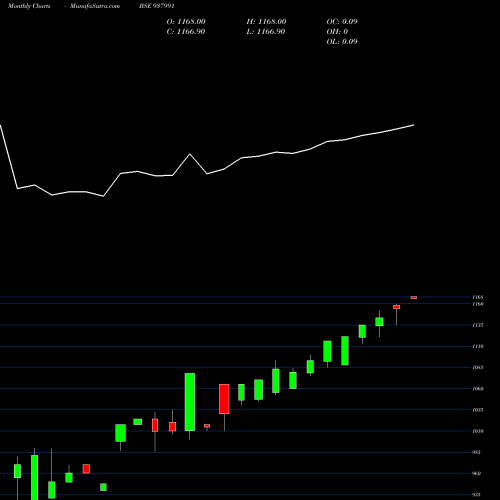Click the 1168 price axis label
This screenshot has width=500, height=500.
click(478, 297)
